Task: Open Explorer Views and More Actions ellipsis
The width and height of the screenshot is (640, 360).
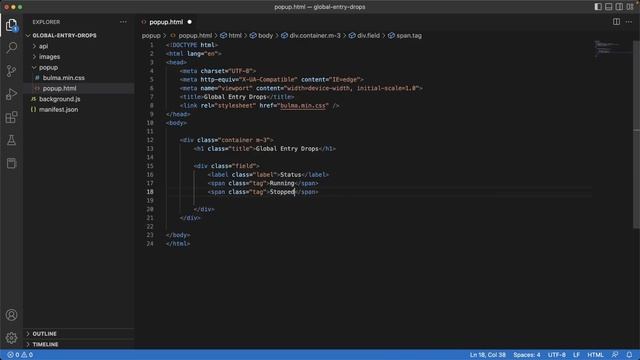Action: pos(123,22)
